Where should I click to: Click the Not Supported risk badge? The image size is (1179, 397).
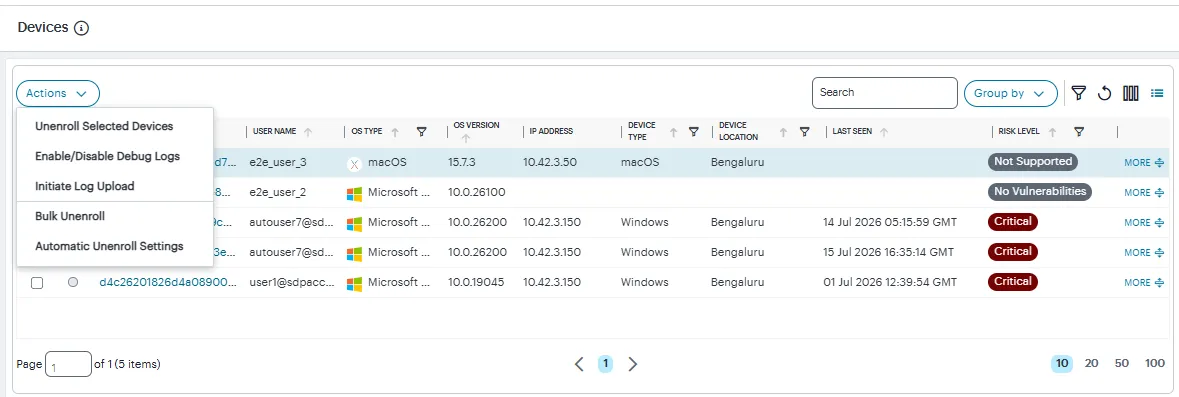point(1032,162)
